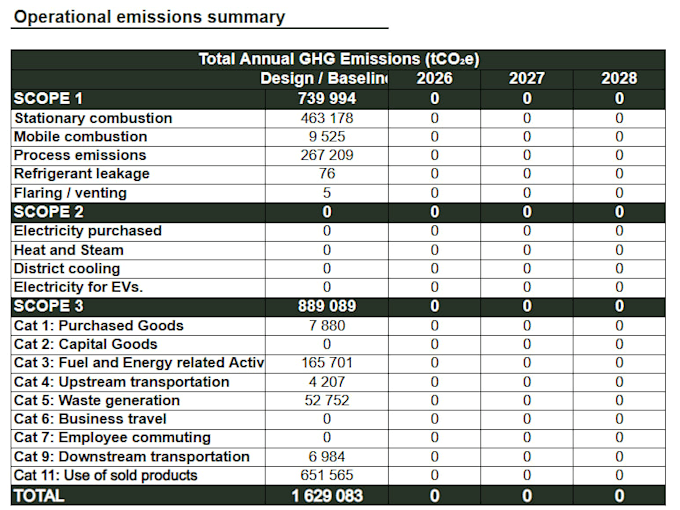Screen dimensions: 680x510
Task: Click Stationary combustion's 2026 cell
Action: pos(434,118)
